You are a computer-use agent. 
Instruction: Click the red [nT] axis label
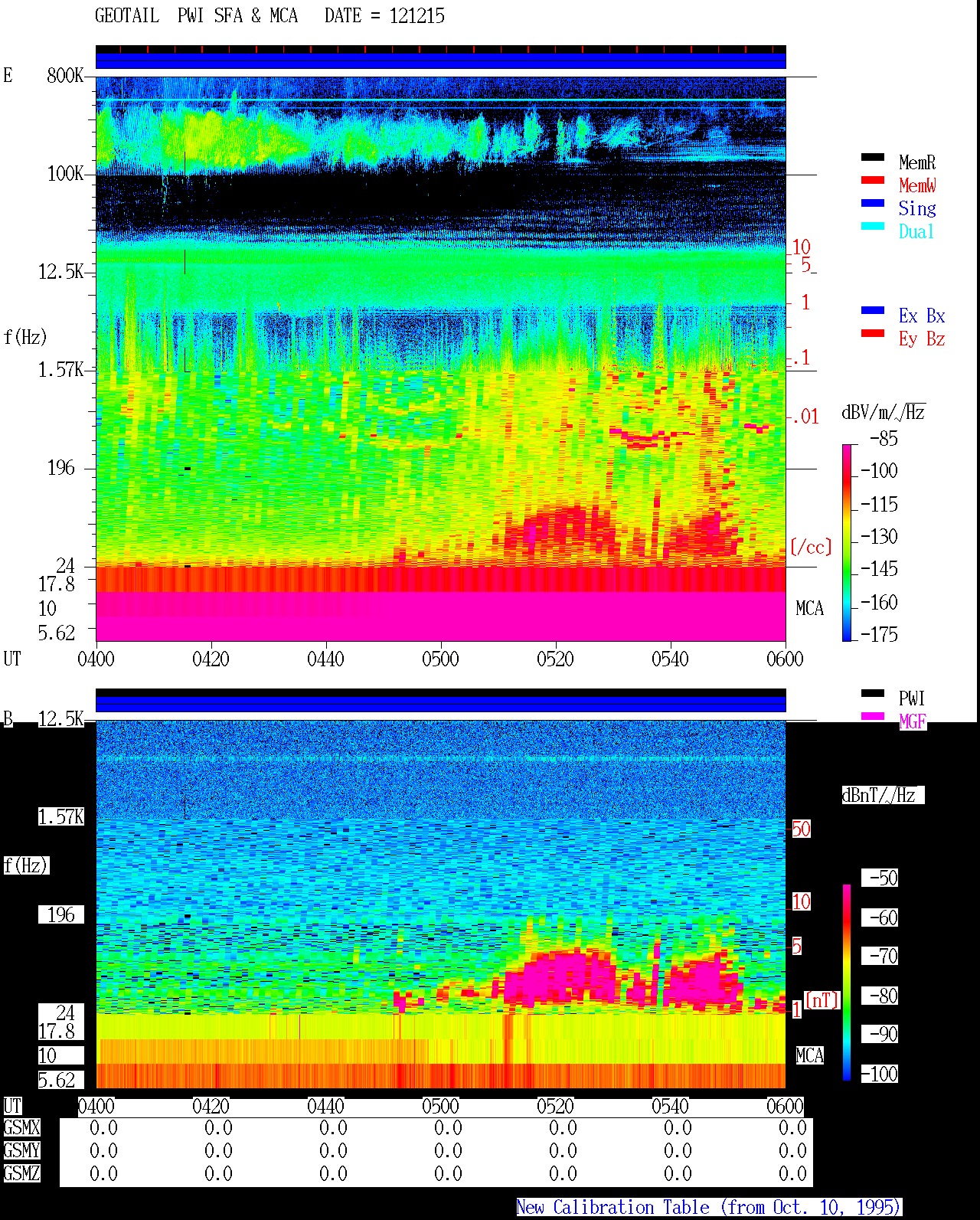(x=822, y=1000)
